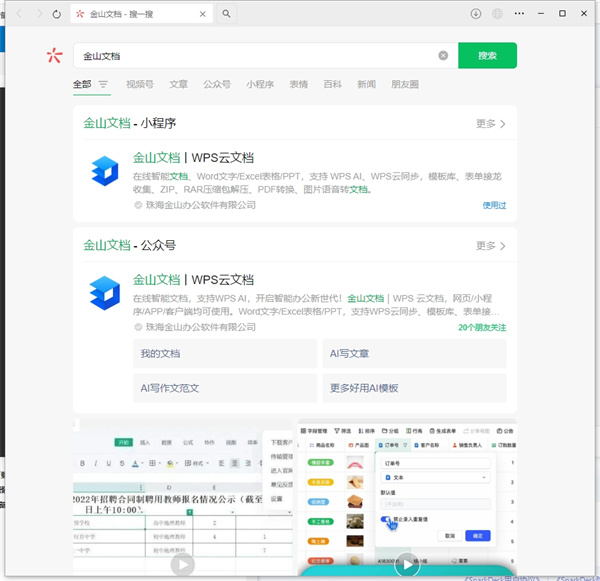Image resolution: width=600 pixels, height=581 pixels.
Task: Switch to the 新闻 tab
Action: 366,84
